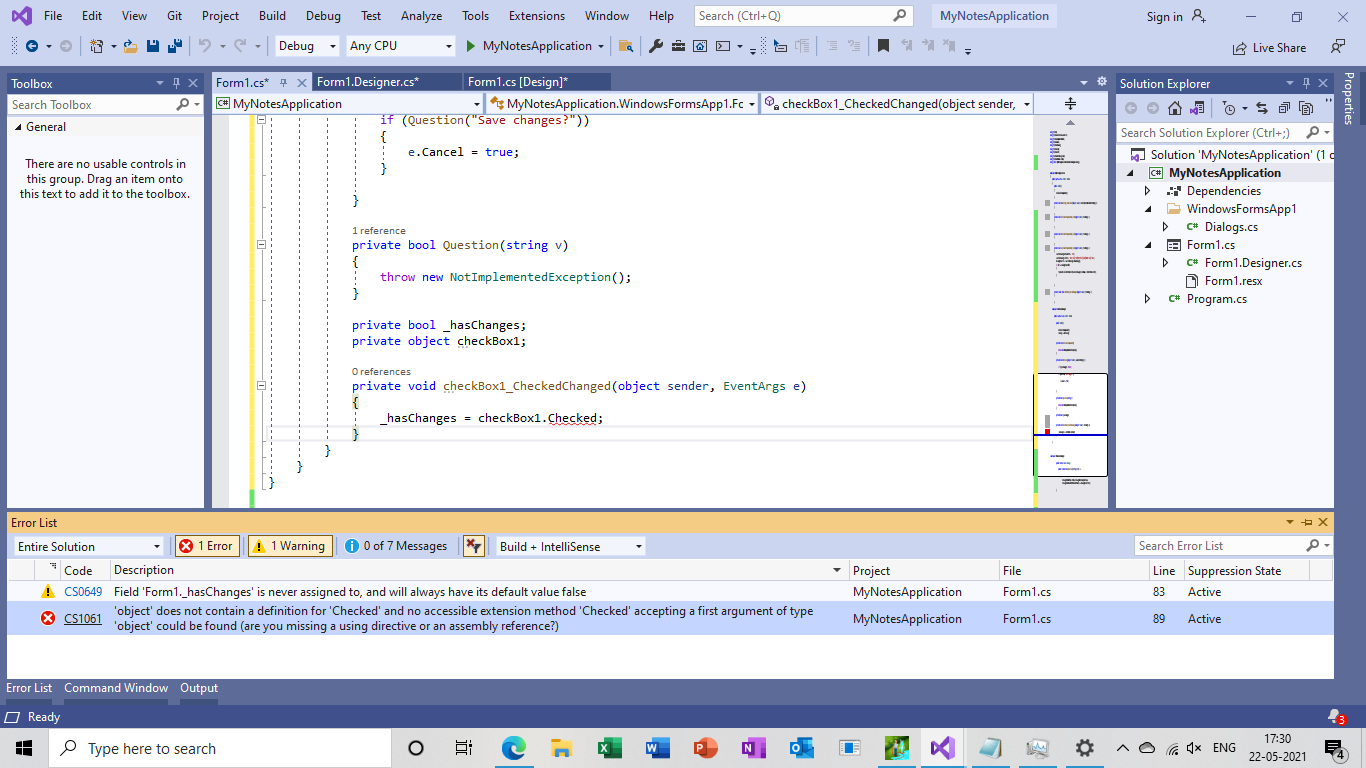Click the Open File folder icon
The image size is (1366, 768).
130,46
